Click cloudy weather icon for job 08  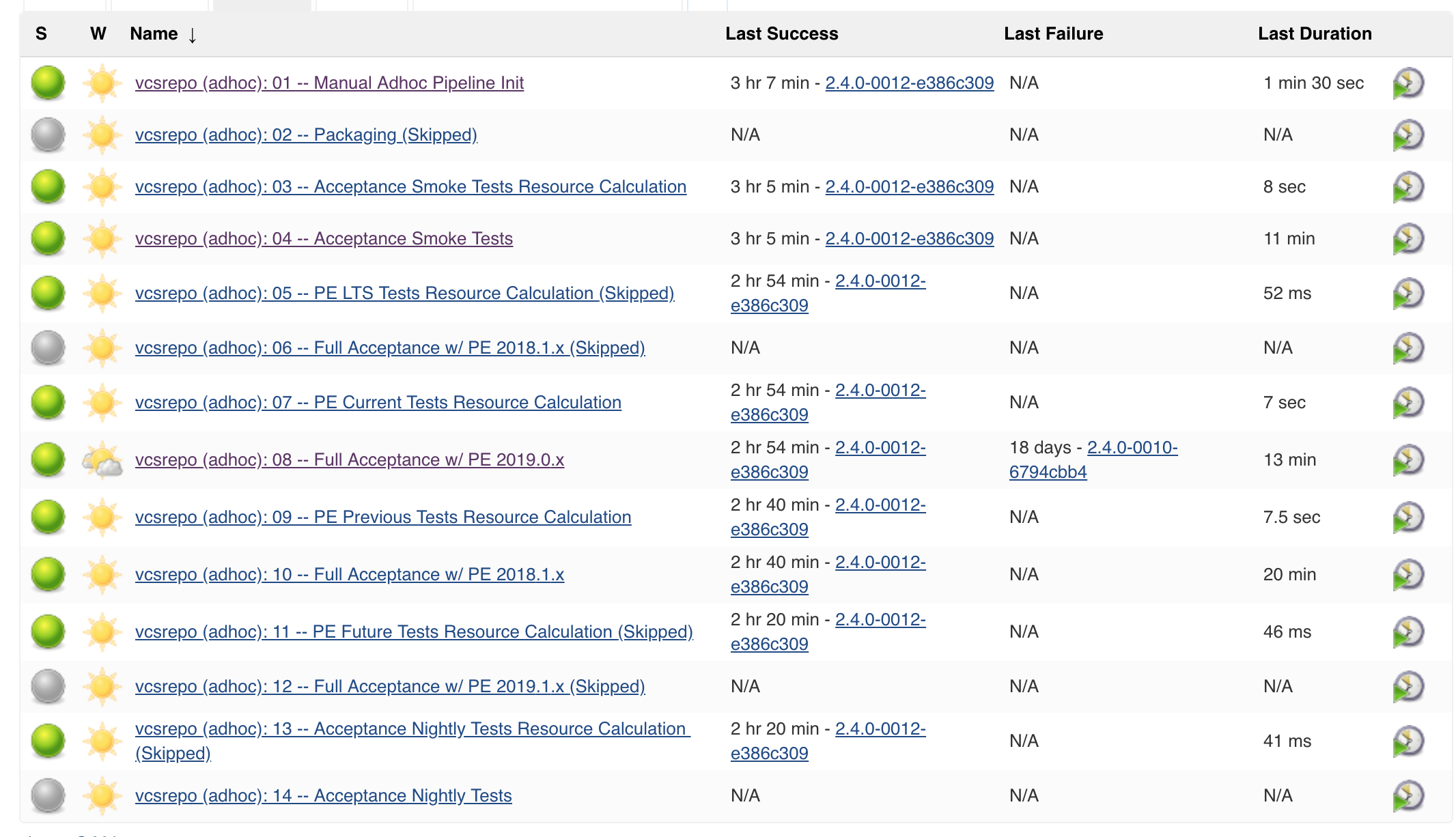click(102, 460)
